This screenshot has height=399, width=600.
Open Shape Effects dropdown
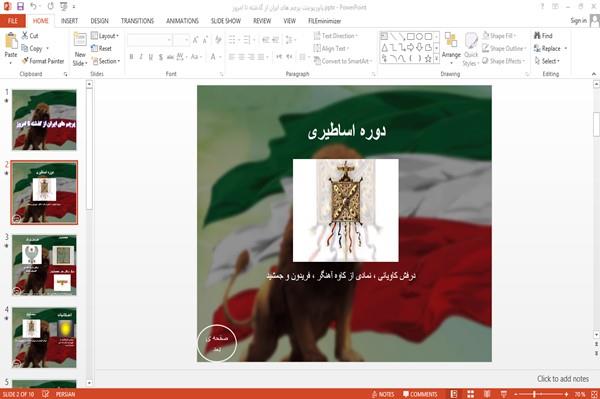[x=503, y=61]
